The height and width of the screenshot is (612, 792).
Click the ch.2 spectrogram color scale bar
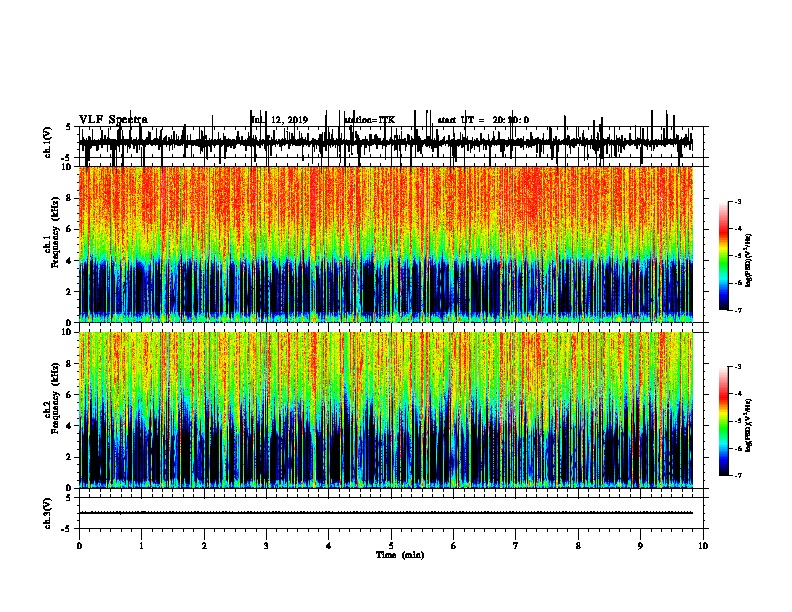point(724,421)
